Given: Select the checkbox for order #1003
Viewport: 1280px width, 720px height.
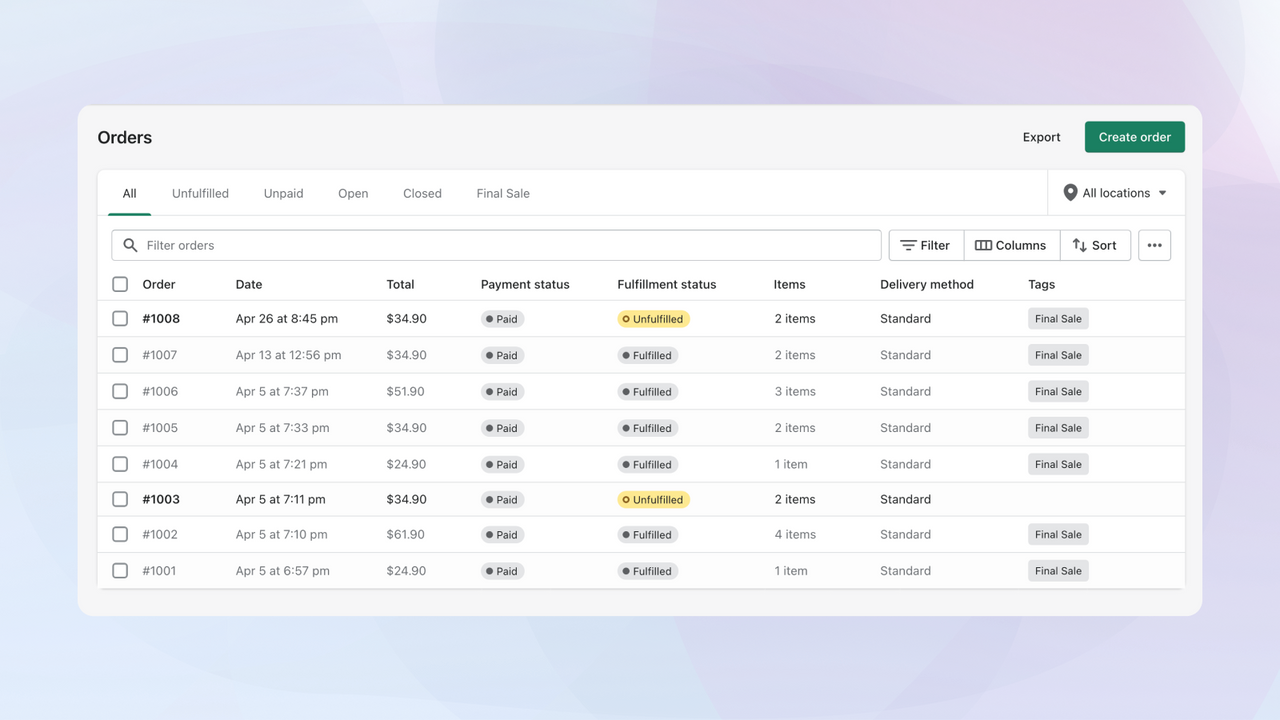Looking at the screenshot, I should click(x=120, y=499).
